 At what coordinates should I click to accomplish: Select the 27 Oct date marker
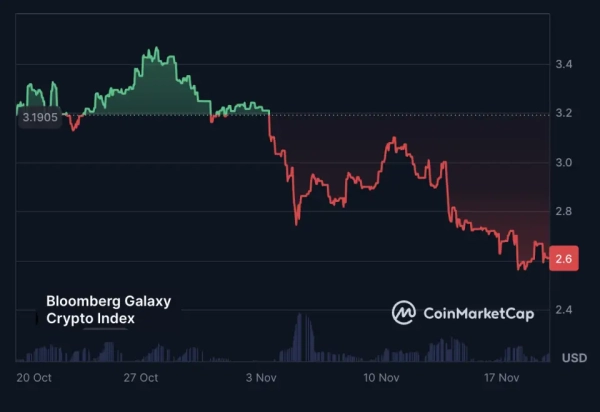click(x=141, y=378)
